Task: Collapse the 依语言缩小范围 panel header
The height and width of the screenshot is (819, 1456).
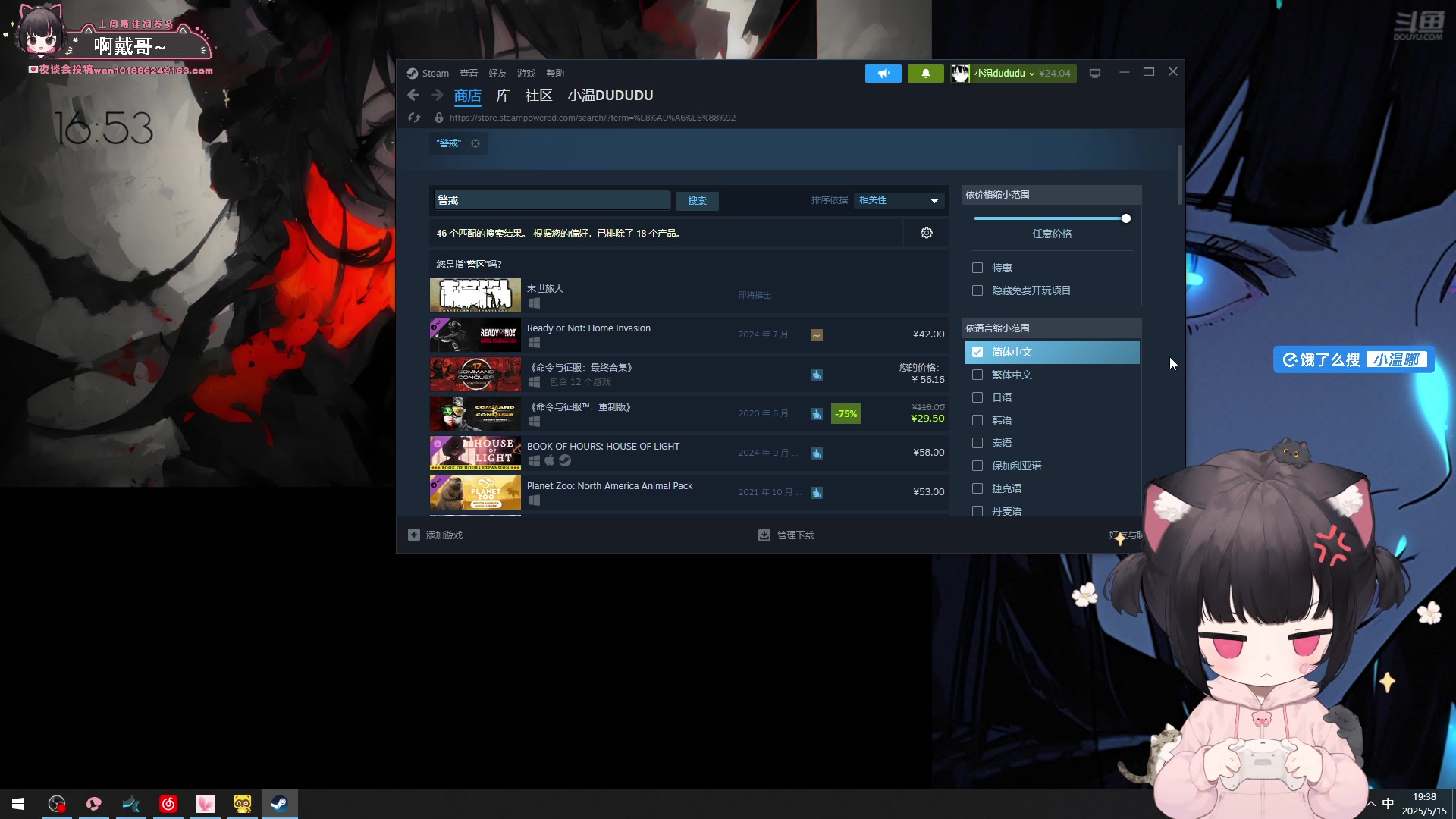Action: click(x=1052, y=328)
